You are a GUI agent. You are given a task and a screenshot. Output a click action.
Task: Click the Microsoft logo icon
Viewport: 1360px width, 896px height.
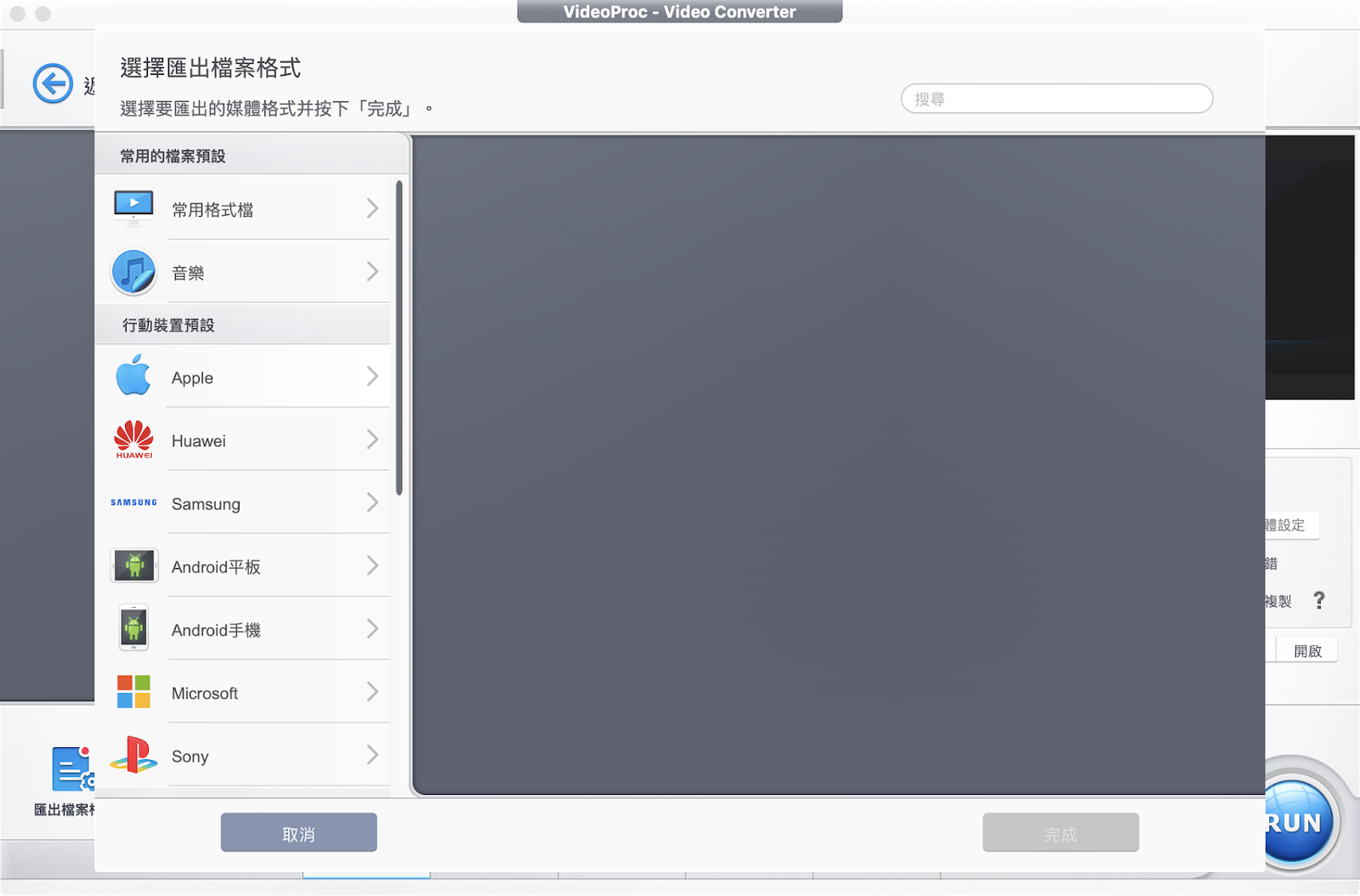pos(133,692)
